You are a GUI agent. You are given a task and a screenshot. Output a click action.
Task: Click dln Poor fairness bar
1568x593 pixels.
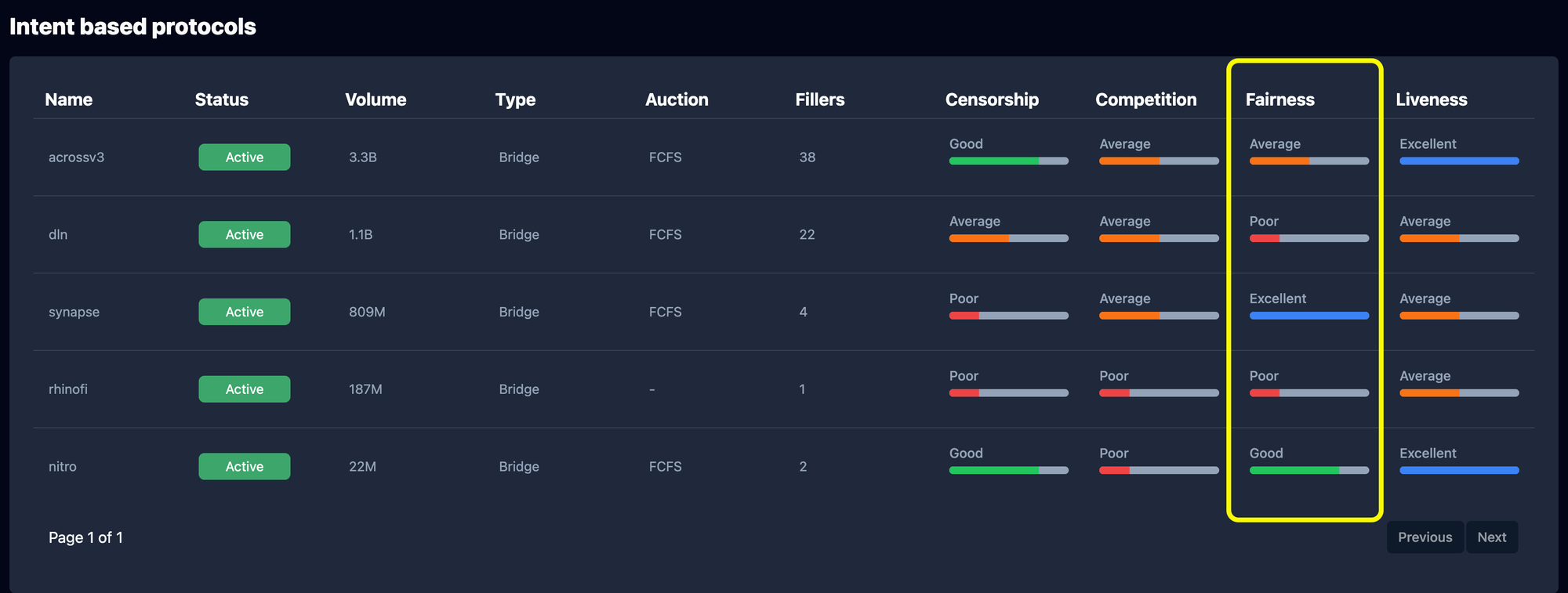point(1308,238)
